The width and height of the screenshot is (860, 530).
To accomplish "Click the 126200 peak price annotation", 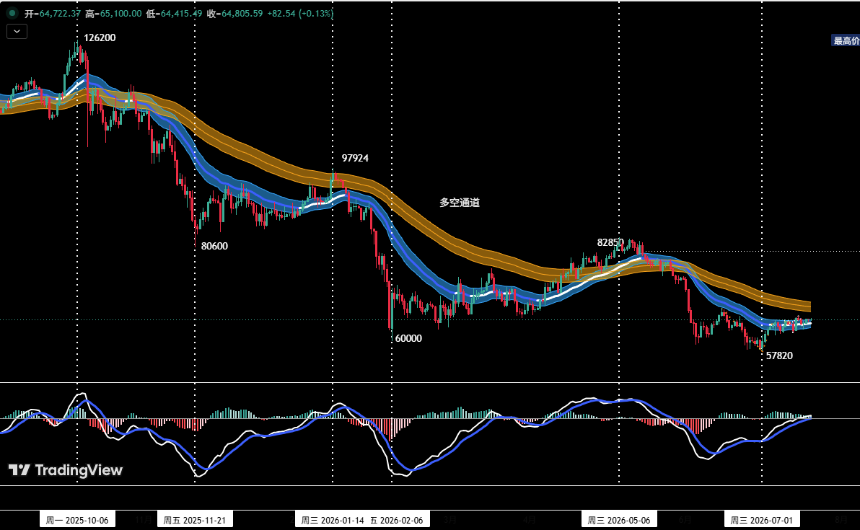I will click(x=100, y=38).
